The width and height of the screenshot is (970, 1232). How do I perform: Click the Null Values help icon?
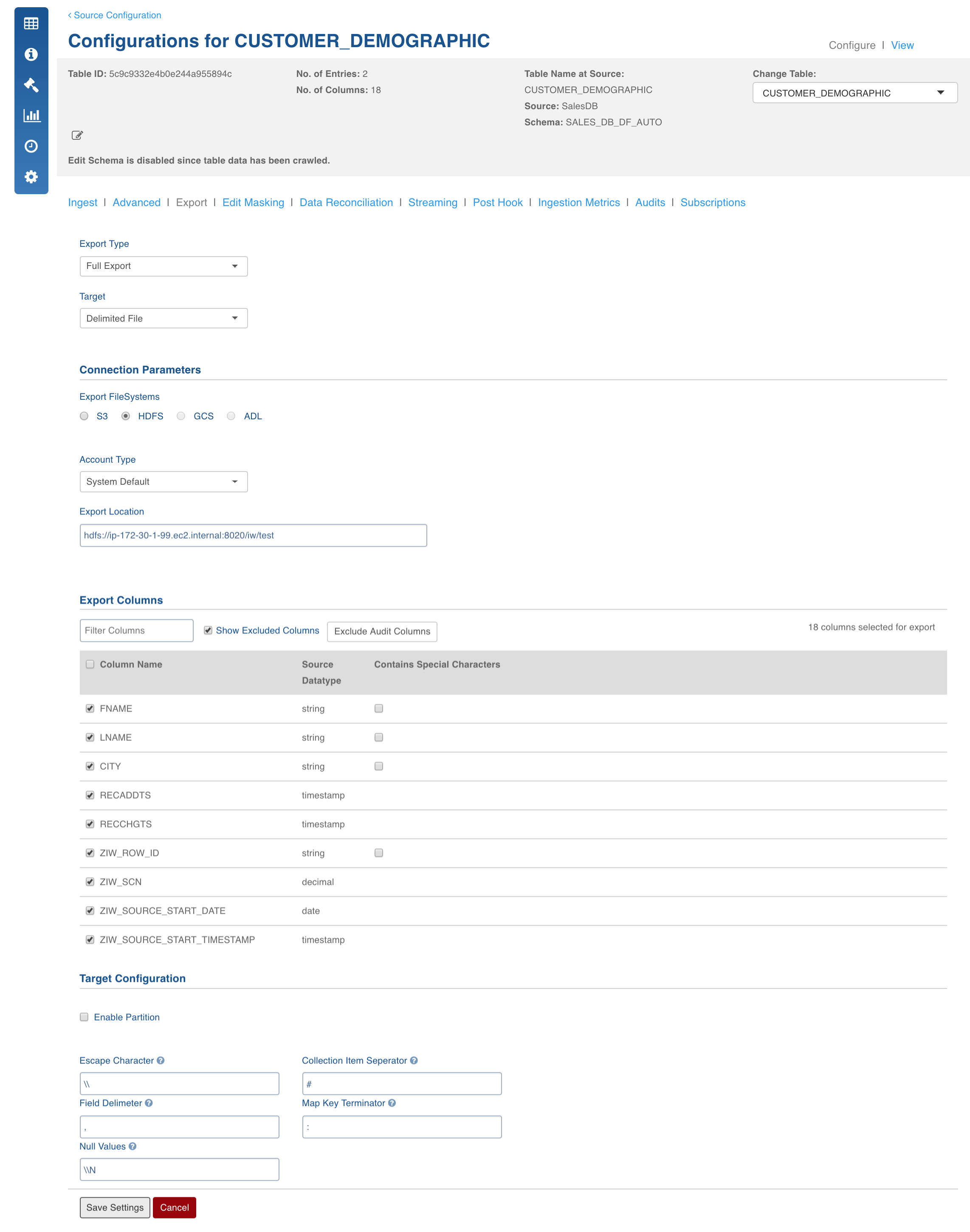tap(133, 1146)
